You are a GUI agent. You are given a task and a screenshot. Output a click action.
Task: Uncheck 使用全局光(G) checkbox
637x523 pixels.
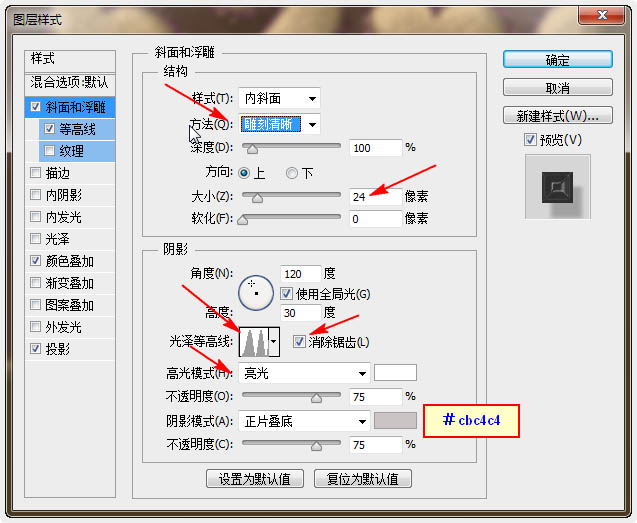pos(286,293)
